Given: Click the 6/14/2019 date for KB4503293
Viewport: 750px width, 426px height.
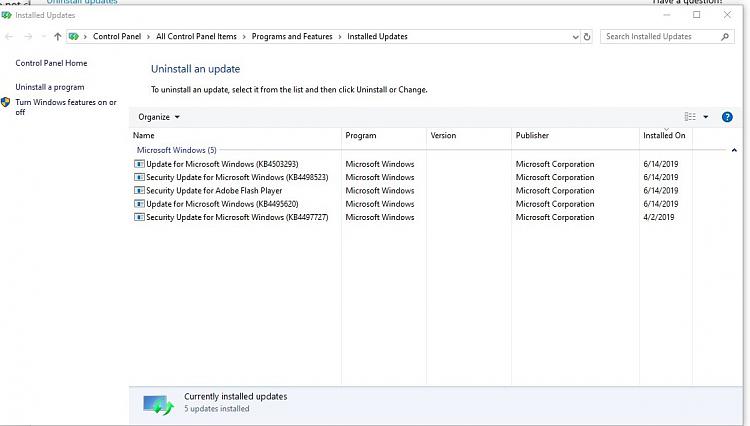Looking at the screenshot, I should 661,164.
